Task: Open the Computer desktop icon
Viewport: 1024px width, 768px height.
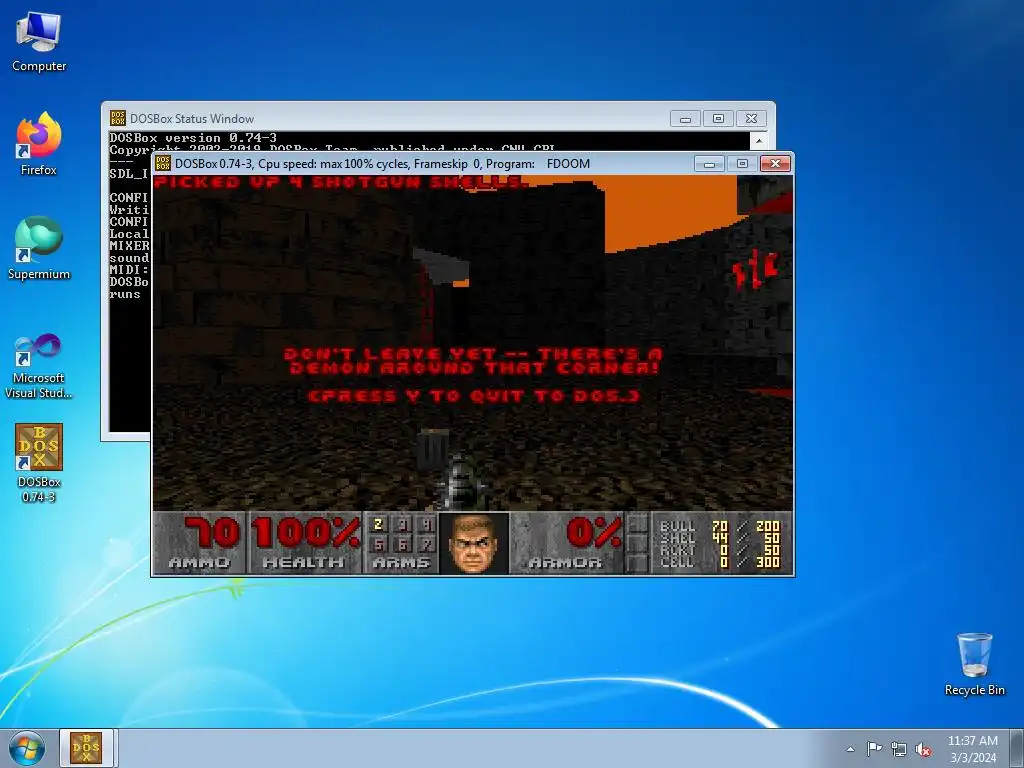Action: [x=39, y=42]
